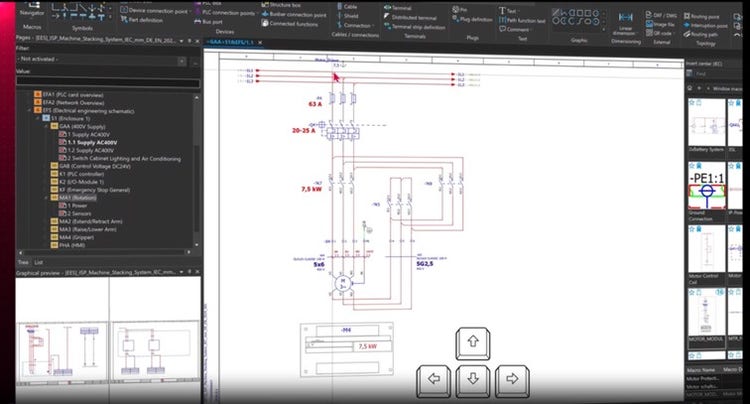Insert a Device connection point

coord(154,11)
